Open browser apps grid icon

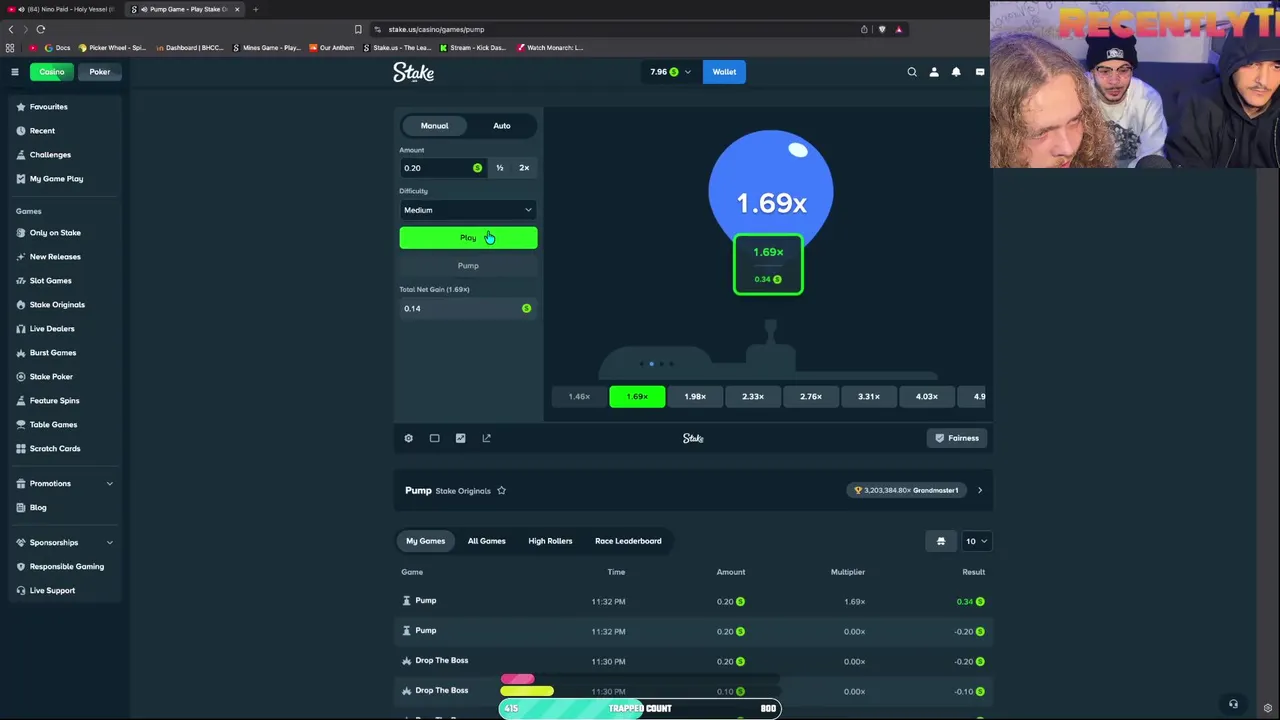(10, 47)
